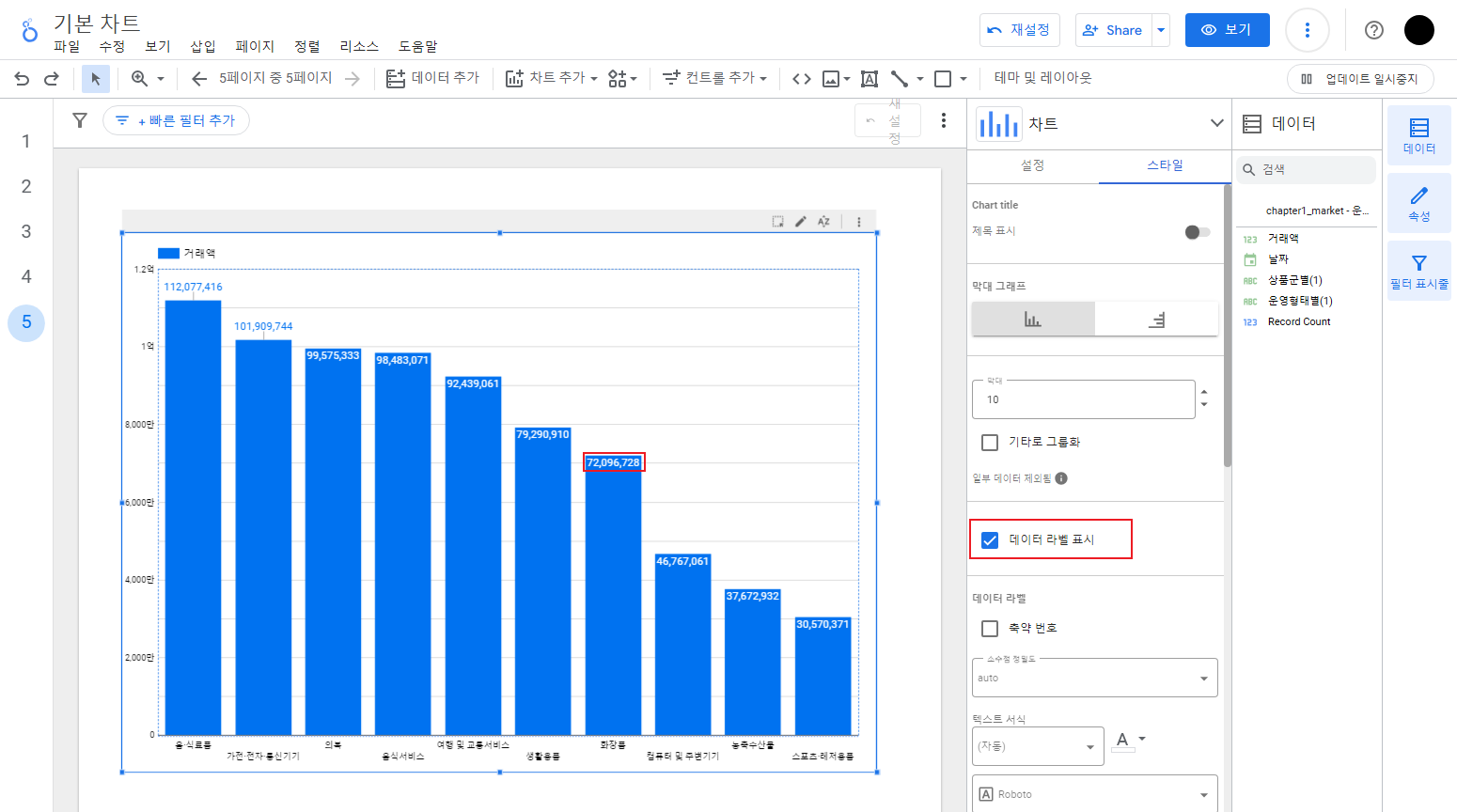Click the 막대 count input field
The image size is (1457, 812).
[x=1083, y=399]
